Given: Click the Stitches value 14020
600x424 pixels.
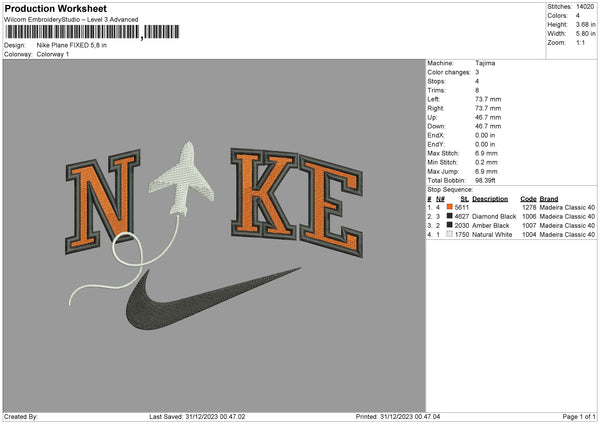Looking at the screenshot, I should pyautogui.click(x=585, y=7).
